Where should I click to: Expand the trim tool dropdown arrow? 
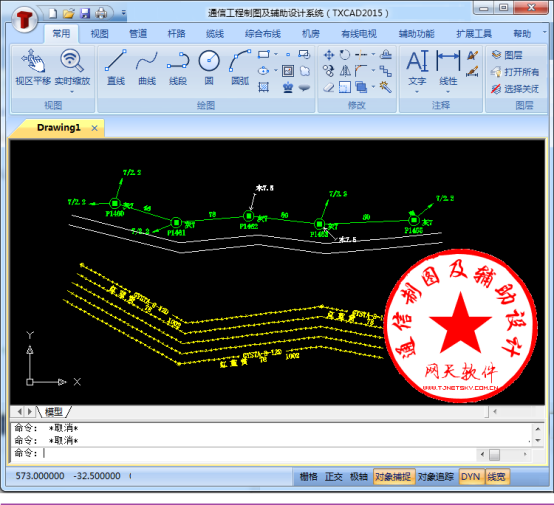[x=373, y=54]
